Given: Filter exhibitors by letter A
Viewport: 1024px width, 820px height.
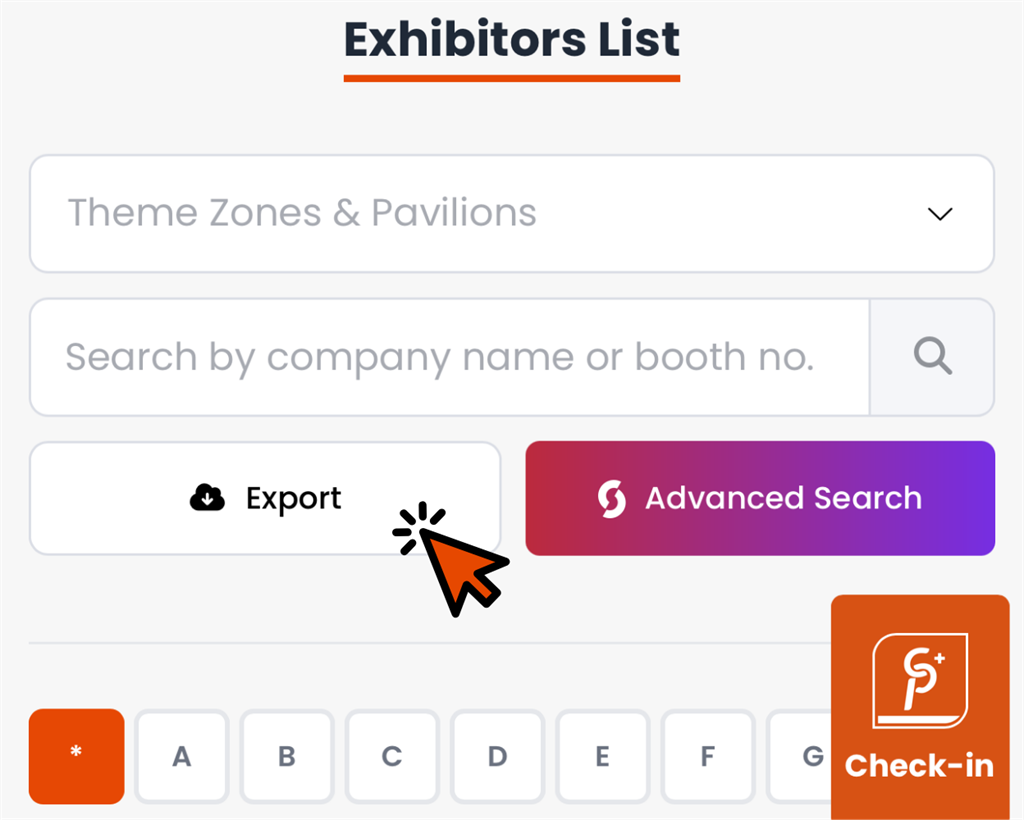Looking at the screenshot, I should tap(181, 756).
